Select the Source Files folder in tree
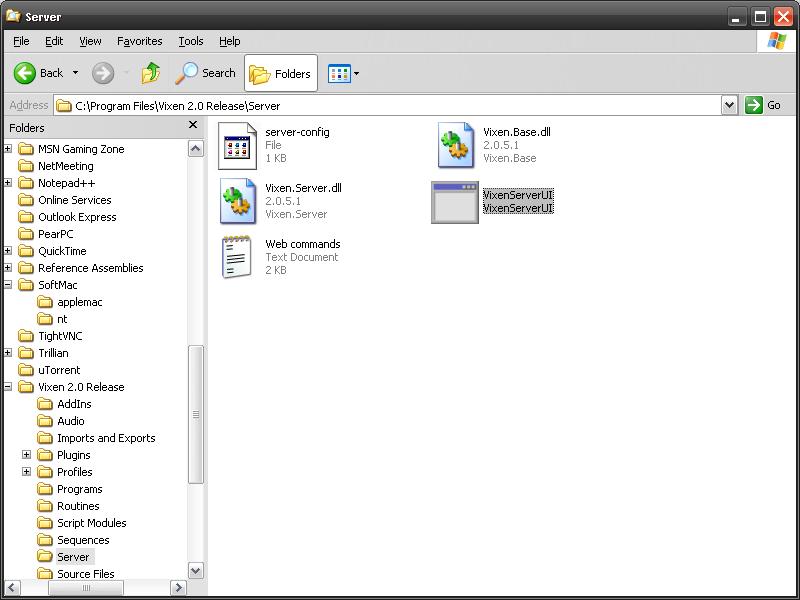The image size is (800, 600). [x=76, y=574]
